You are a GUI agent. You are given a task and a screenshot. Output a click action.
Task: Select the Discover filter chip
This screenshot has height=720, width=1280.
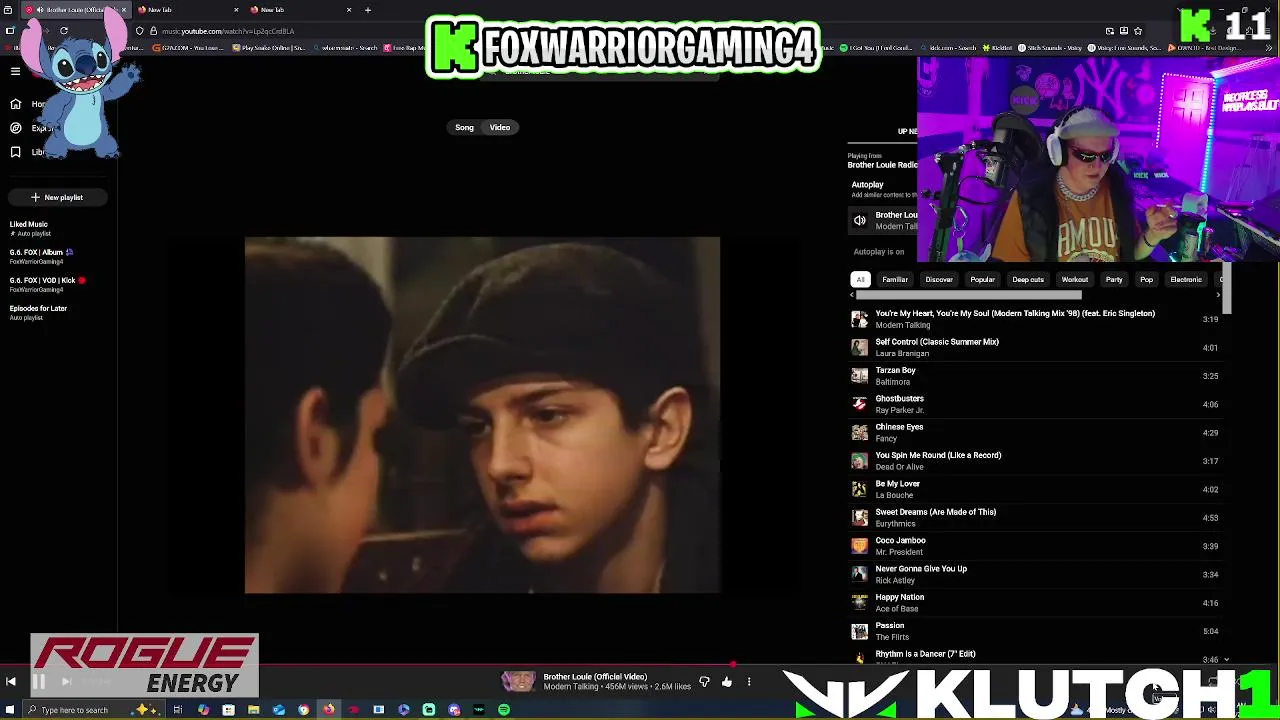(x=939, y=279)
